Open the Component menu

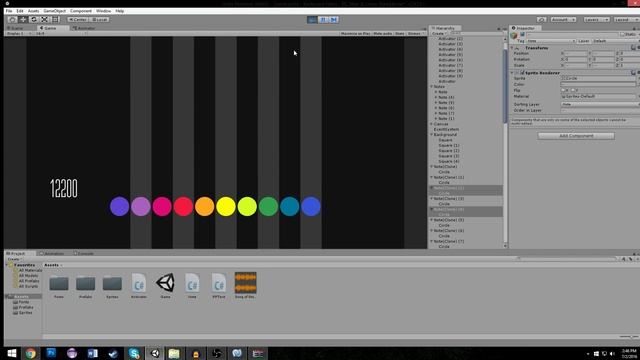click(x=81, y=11)
